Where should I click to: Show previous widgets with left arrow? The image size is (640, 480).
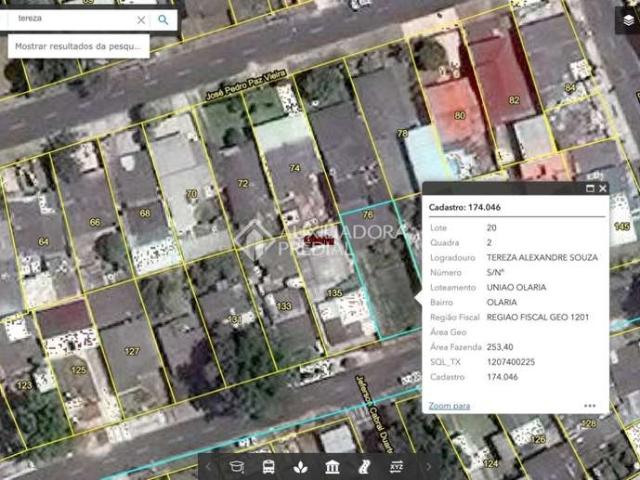pos(209,467)
